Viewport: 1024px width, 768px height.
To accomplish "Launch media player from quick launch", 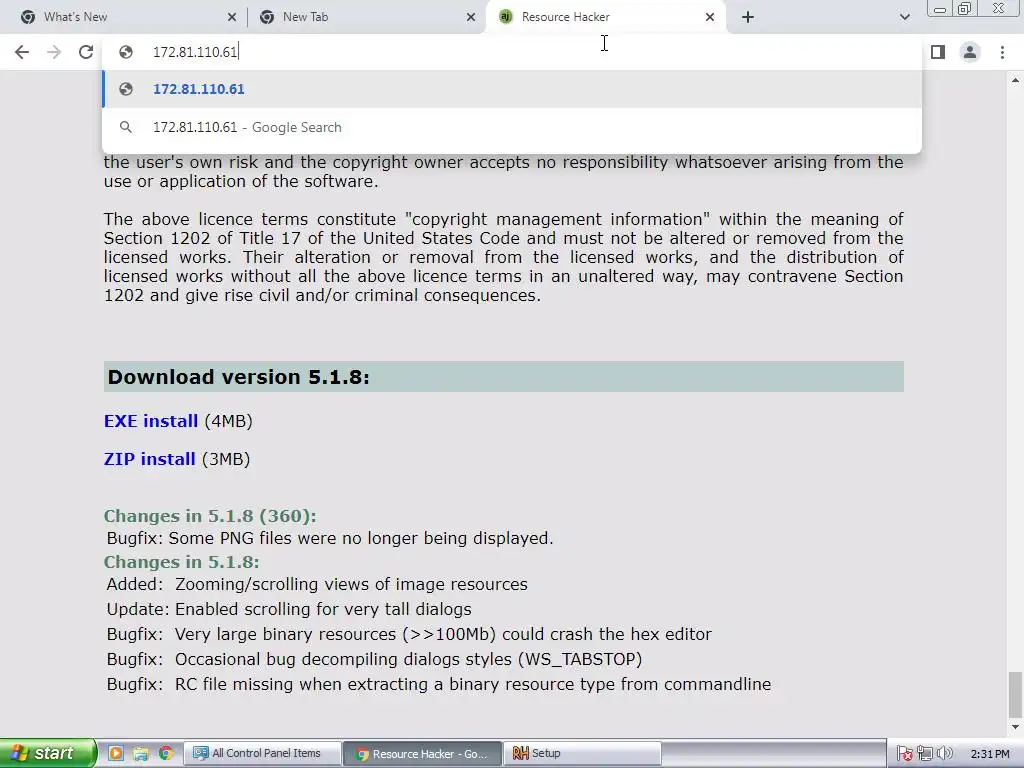I will click(x=116, y=753).
